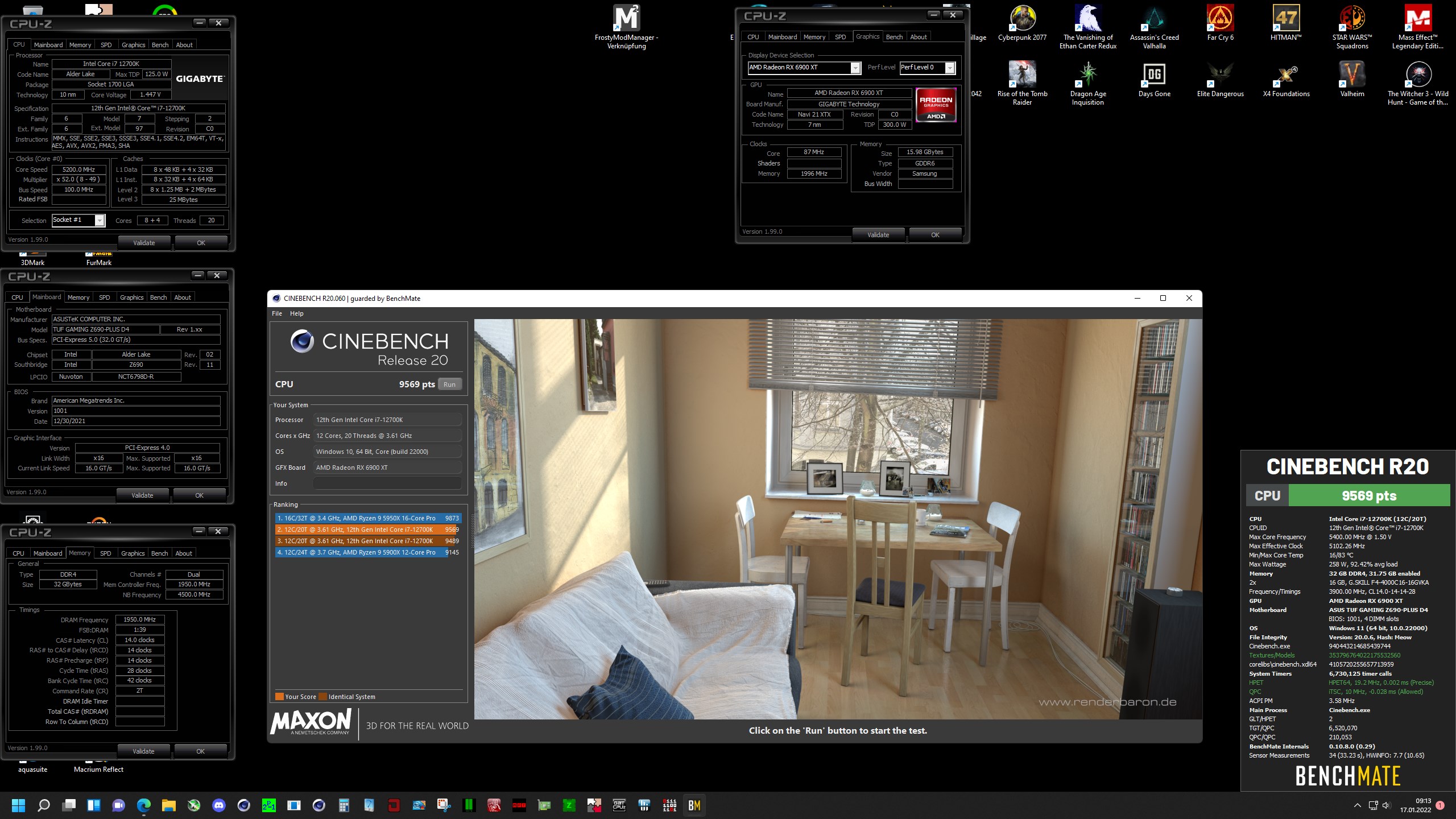
Task: Open the Macrium Reflect desktop icon
Action: (x=99, y=765)
